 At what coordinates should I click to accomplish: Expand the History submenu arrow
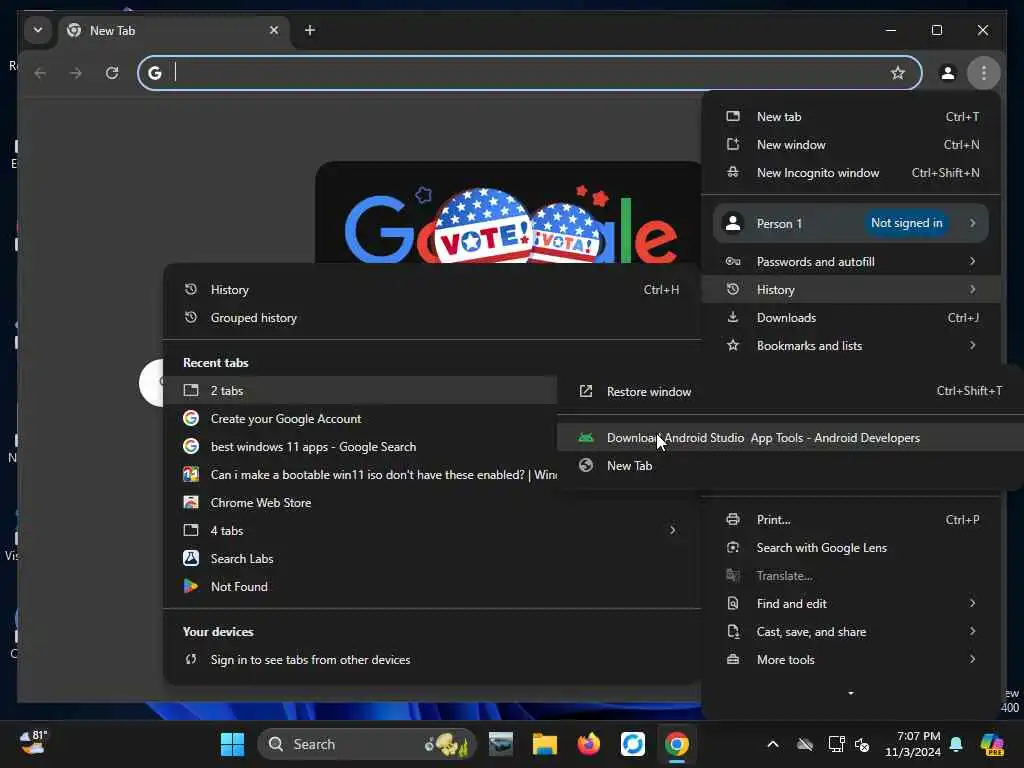tap(972, 289)
